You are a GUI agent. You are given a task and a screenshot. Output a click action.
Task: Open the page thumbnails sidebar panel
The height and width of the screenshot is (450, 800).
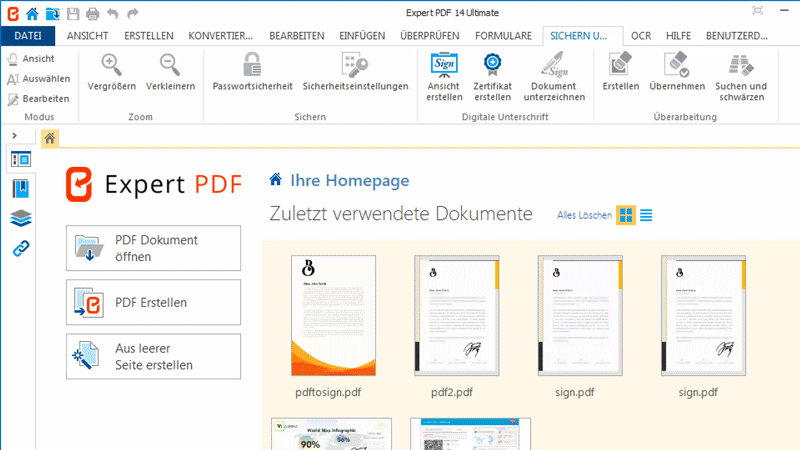point(21,160)
